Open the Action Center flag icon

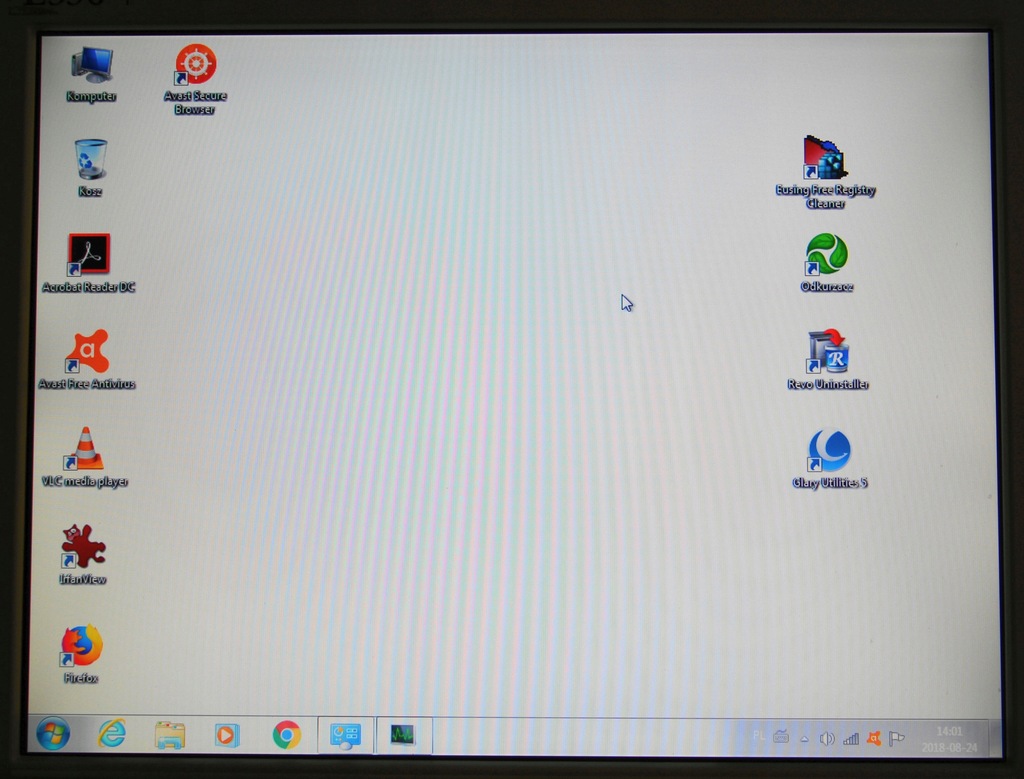coord(897,739)
